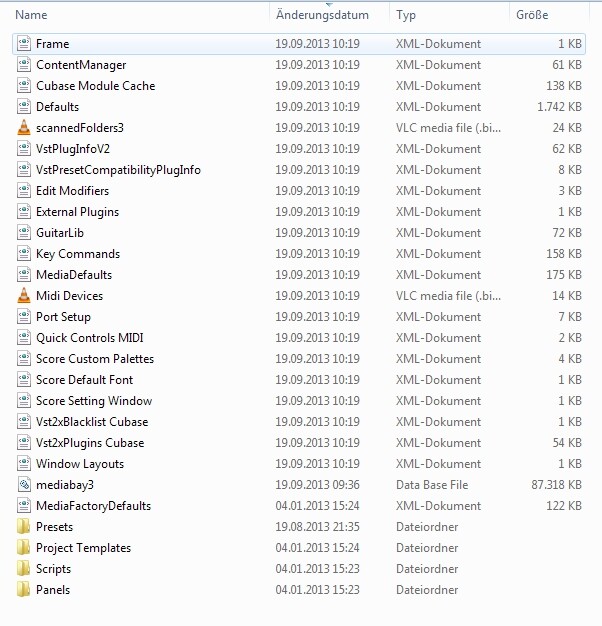Click the Score Custom Palettes file icon
This screenshot has width=602, height=626.
pyautogui.click(x=24, y=359)
